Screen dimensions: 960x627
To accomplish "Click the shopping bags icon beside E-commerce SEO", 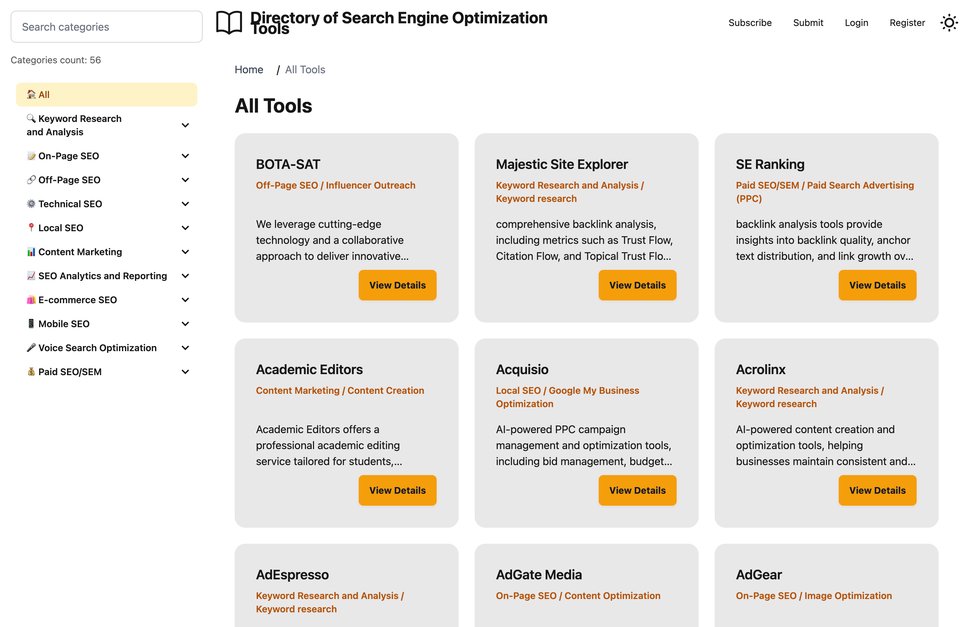I will pyautogui.click(x=31, y=299).
